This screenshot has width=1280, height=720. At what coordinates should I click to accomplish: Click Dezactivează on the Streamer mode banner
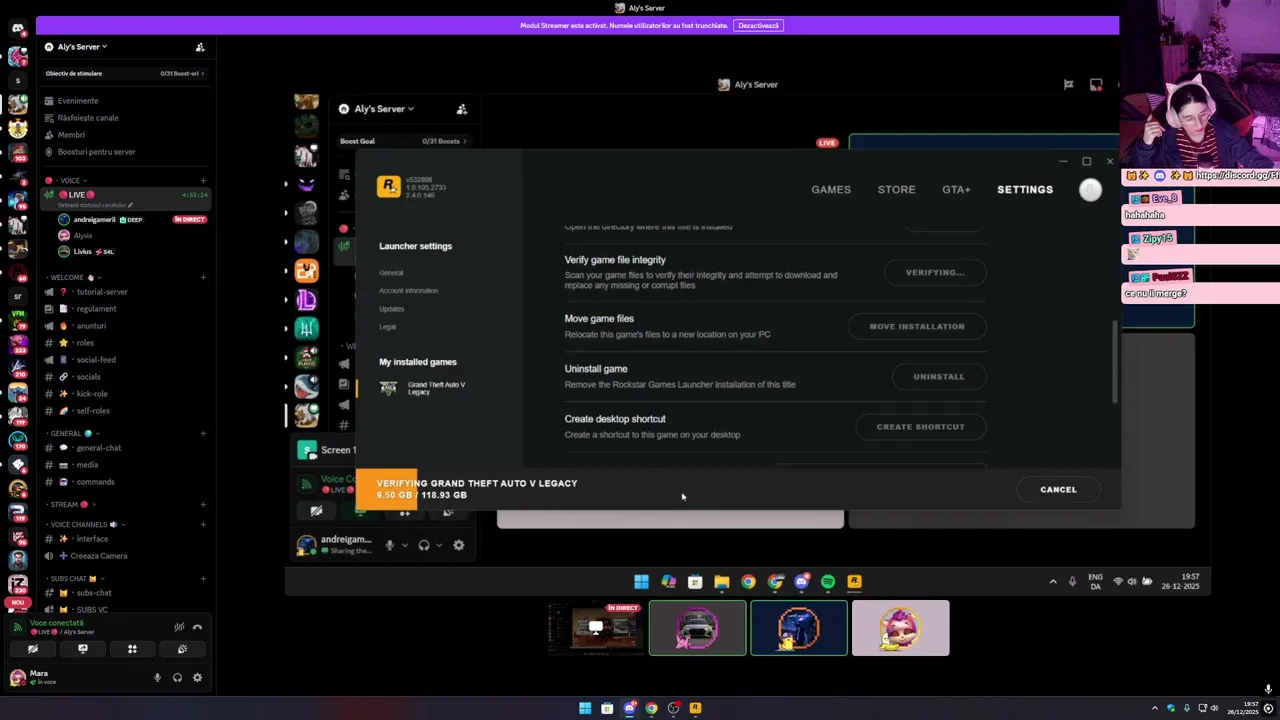[758, 25]
